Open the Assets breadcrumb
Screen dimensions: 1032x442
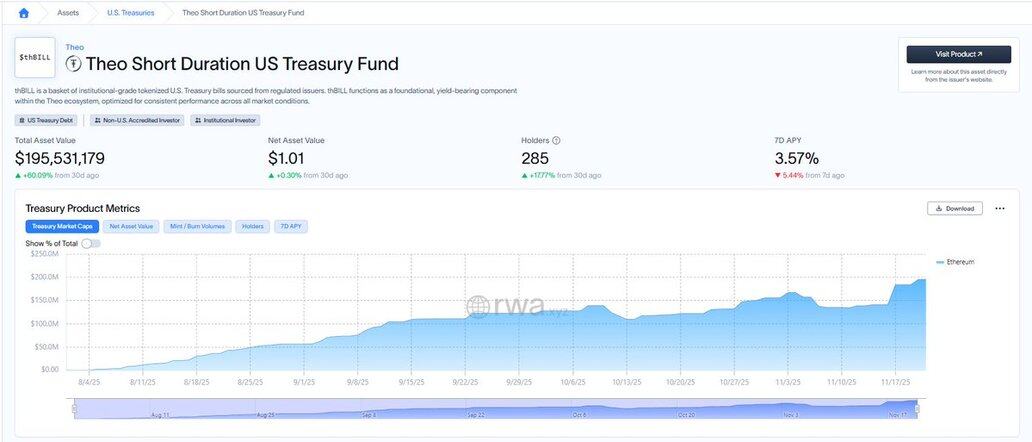click(x=68, y=13)
